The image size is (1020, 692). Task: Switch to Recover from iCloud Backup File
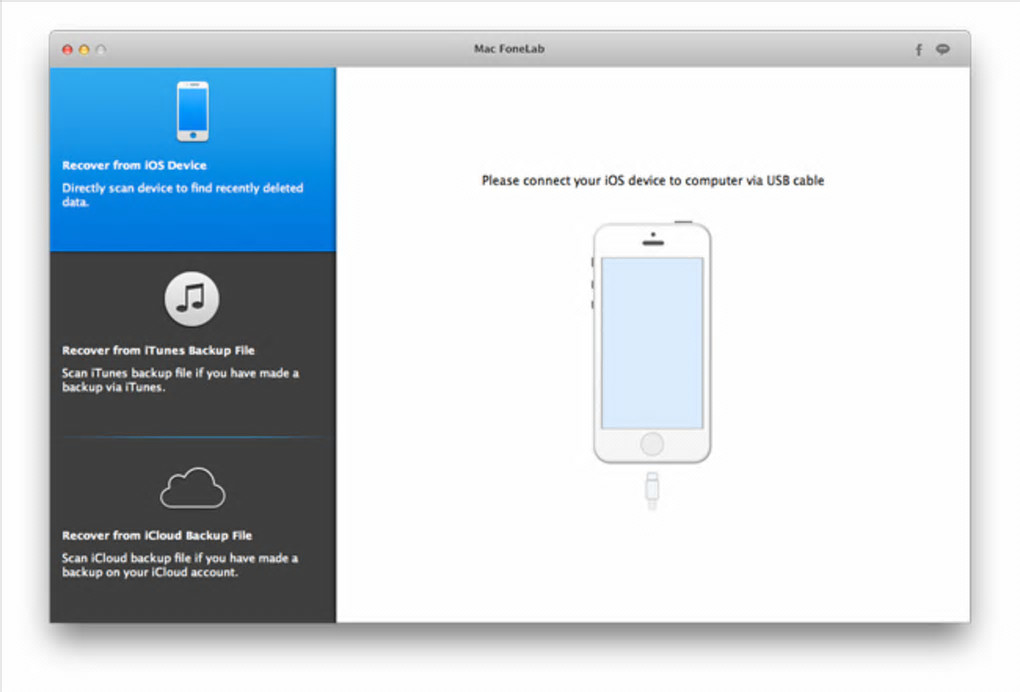click(x=193, y=530)
